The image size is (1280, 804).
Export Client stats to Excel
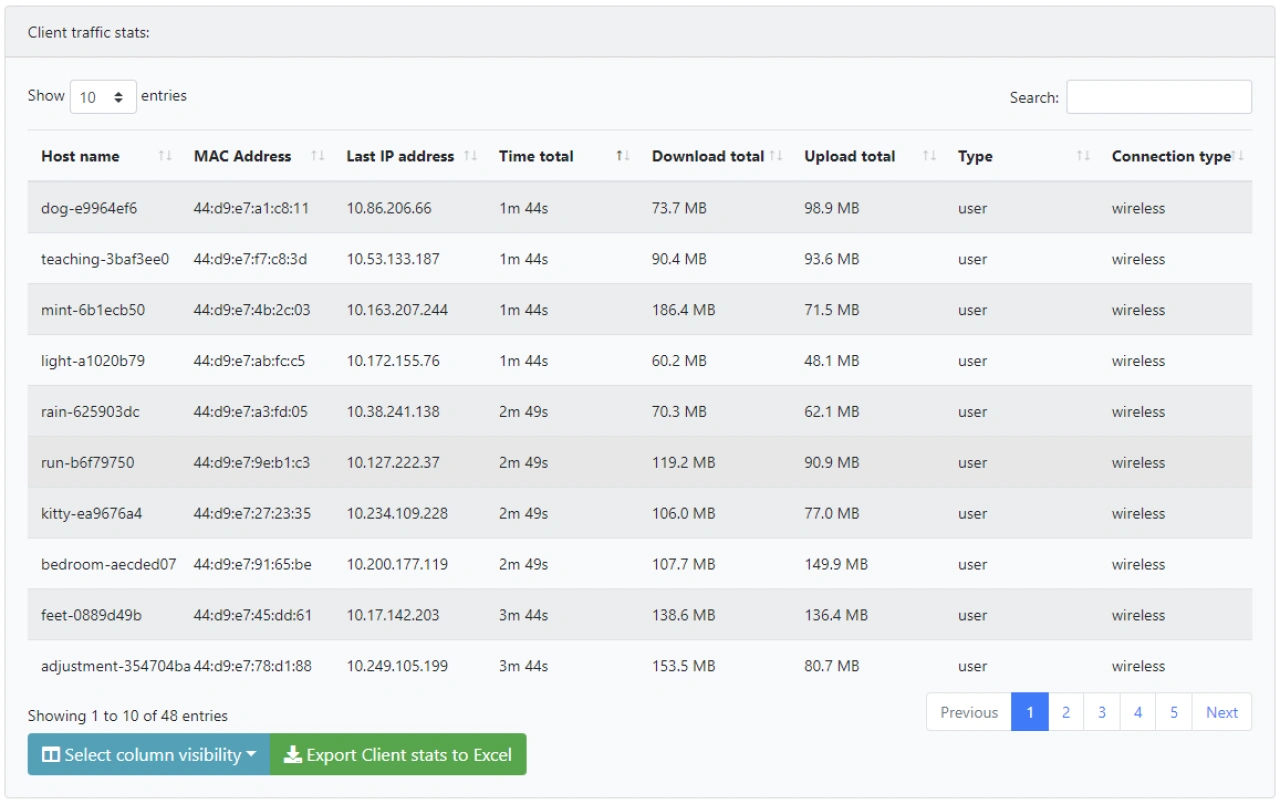click(x=398, y=755)
